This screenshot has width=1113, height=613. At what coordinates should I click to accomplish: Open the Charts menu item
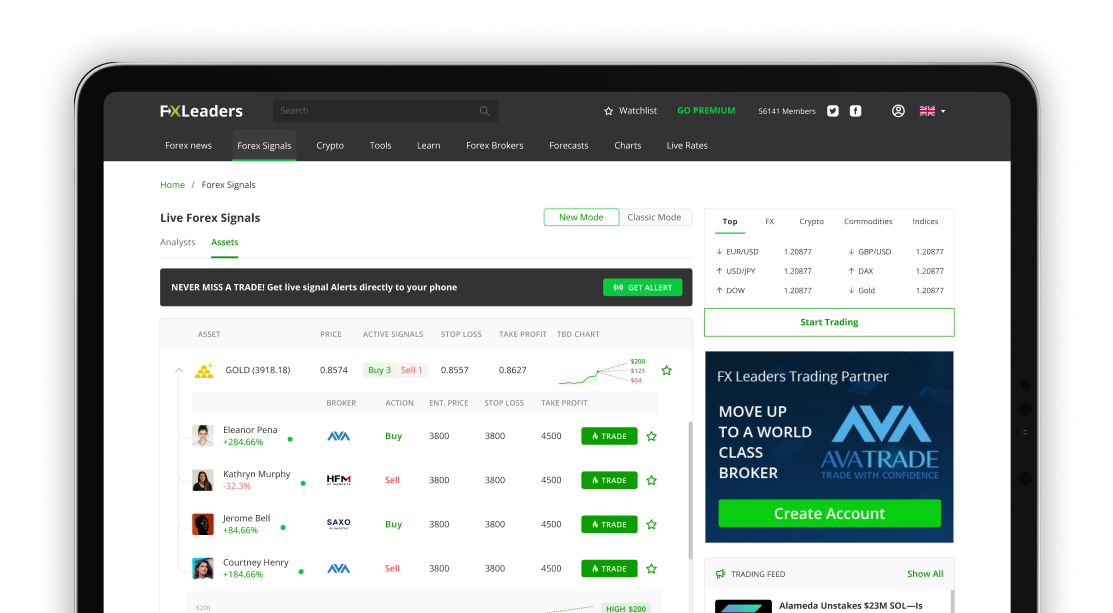[627, 145]
